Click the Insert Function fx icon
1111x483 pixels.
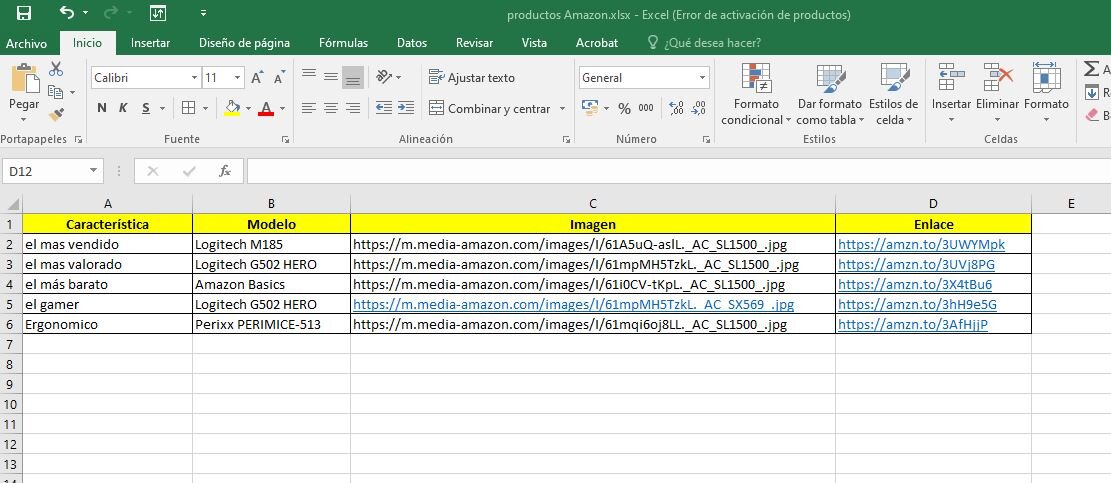(225, 171)
